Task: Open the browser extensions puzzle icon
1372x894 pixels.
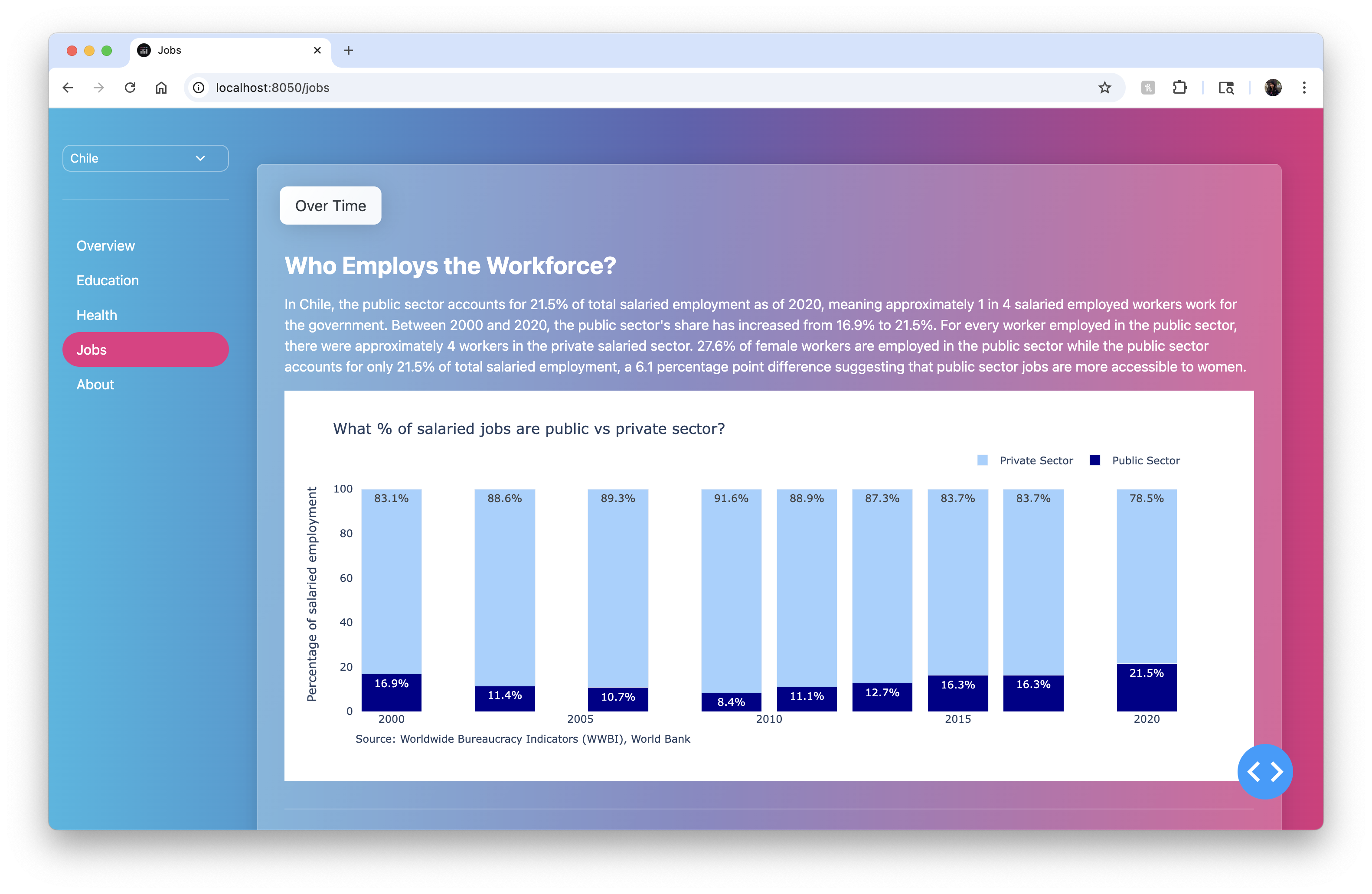Action: coord(1179,88)
